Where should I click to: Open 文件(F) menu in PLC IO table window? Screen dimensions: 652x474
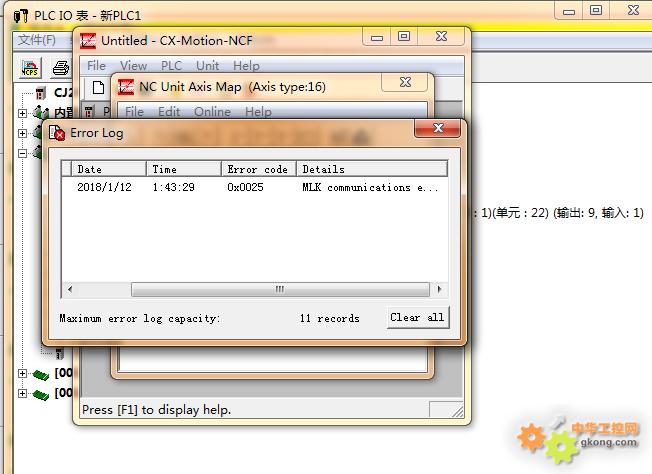point(37,40)
